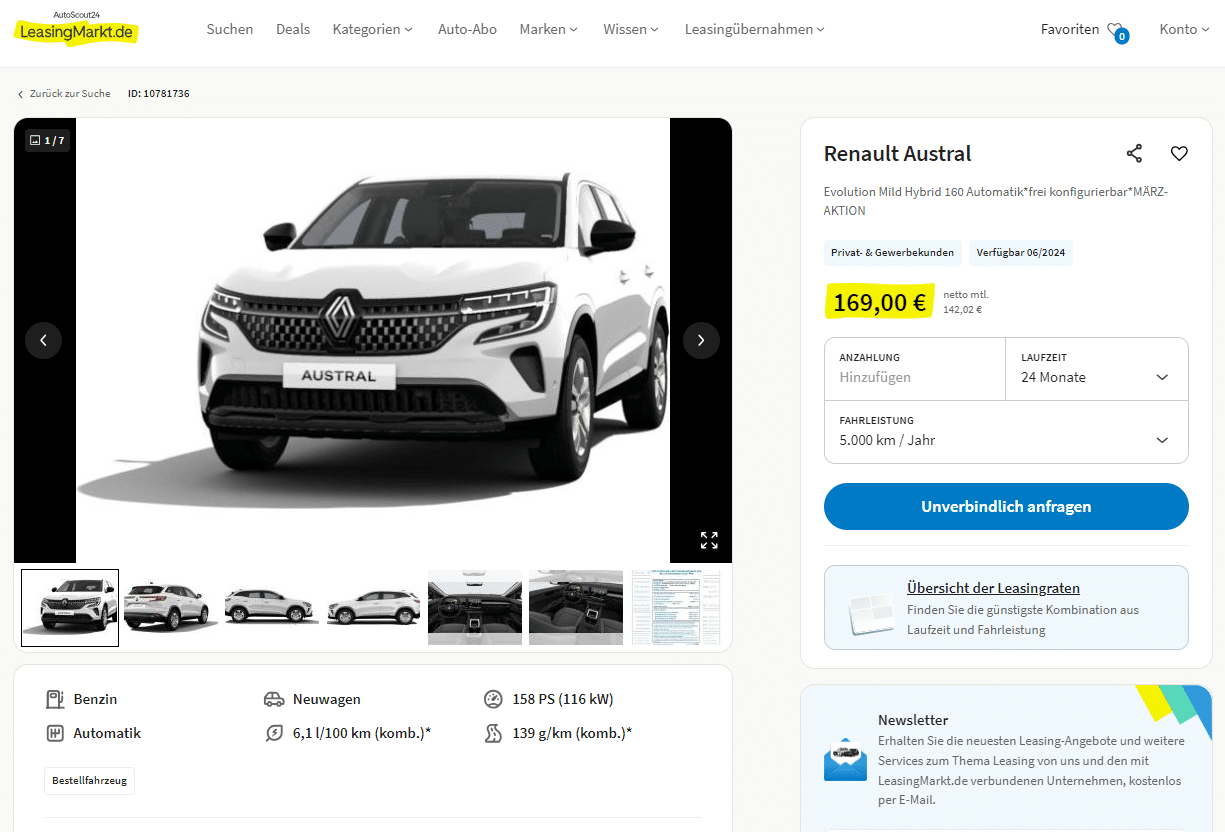The image size is (1225, 832).
Task: Click the Bestellfahrzeug tag
Action: click(x=89, y=780)
